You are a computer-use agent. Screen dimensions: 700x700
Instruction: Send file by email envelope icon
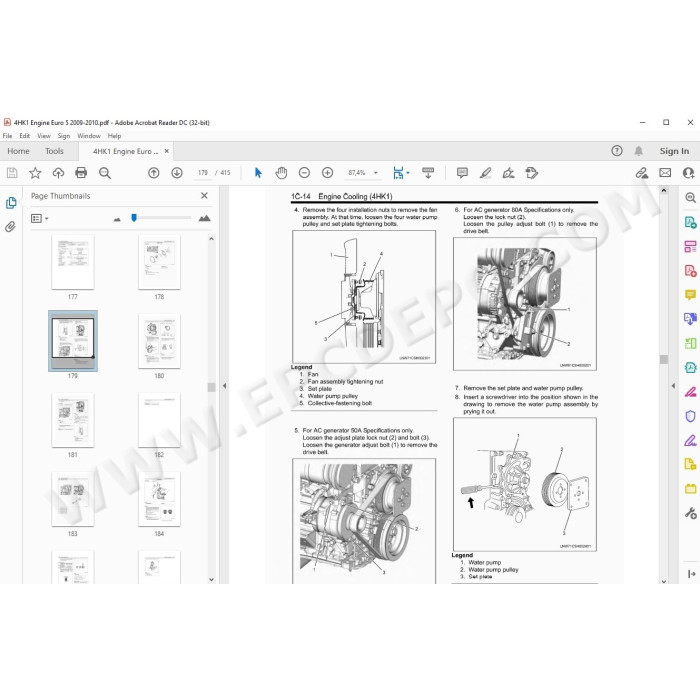[x=665, y=173]
